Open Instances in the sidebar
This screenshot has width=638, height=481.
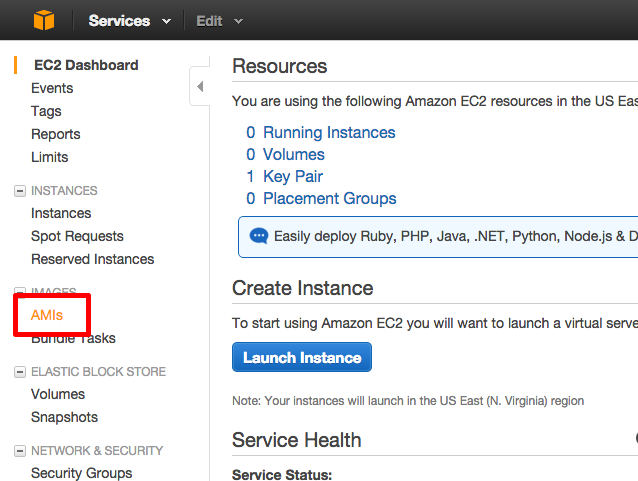coord(61,213)
